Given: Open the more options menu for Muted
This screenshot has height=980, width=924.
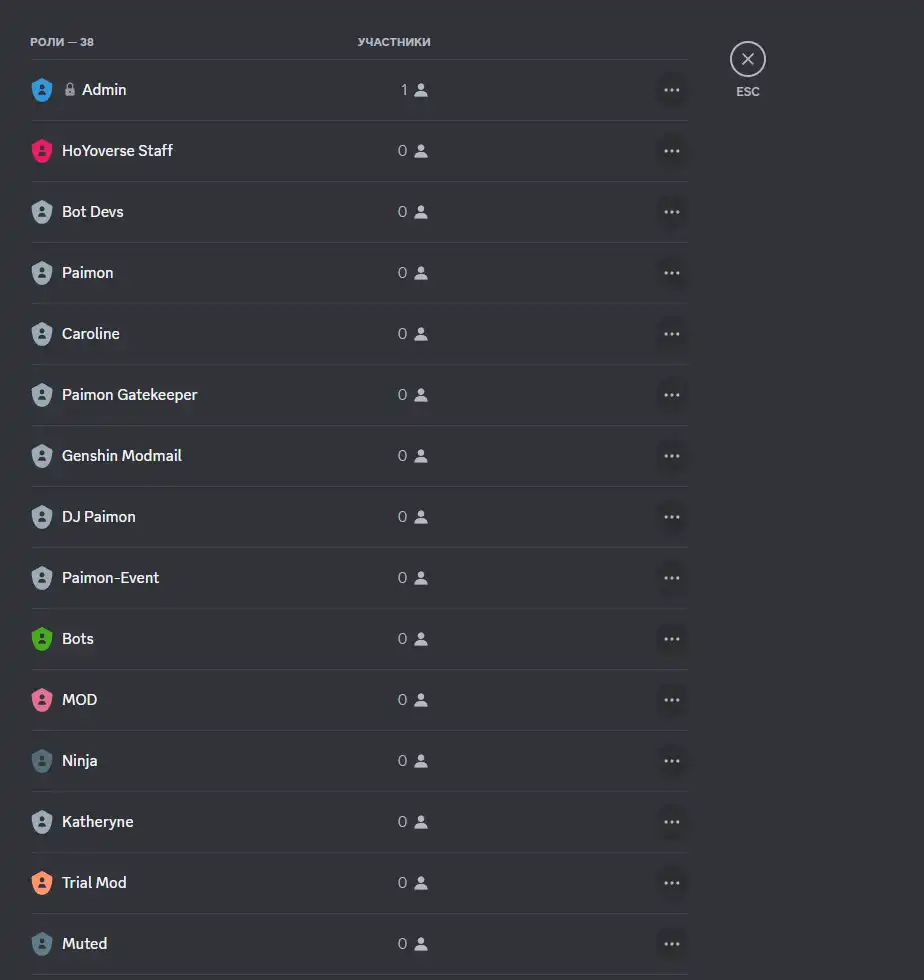Looking at the screenshot, I should [671, 944].
